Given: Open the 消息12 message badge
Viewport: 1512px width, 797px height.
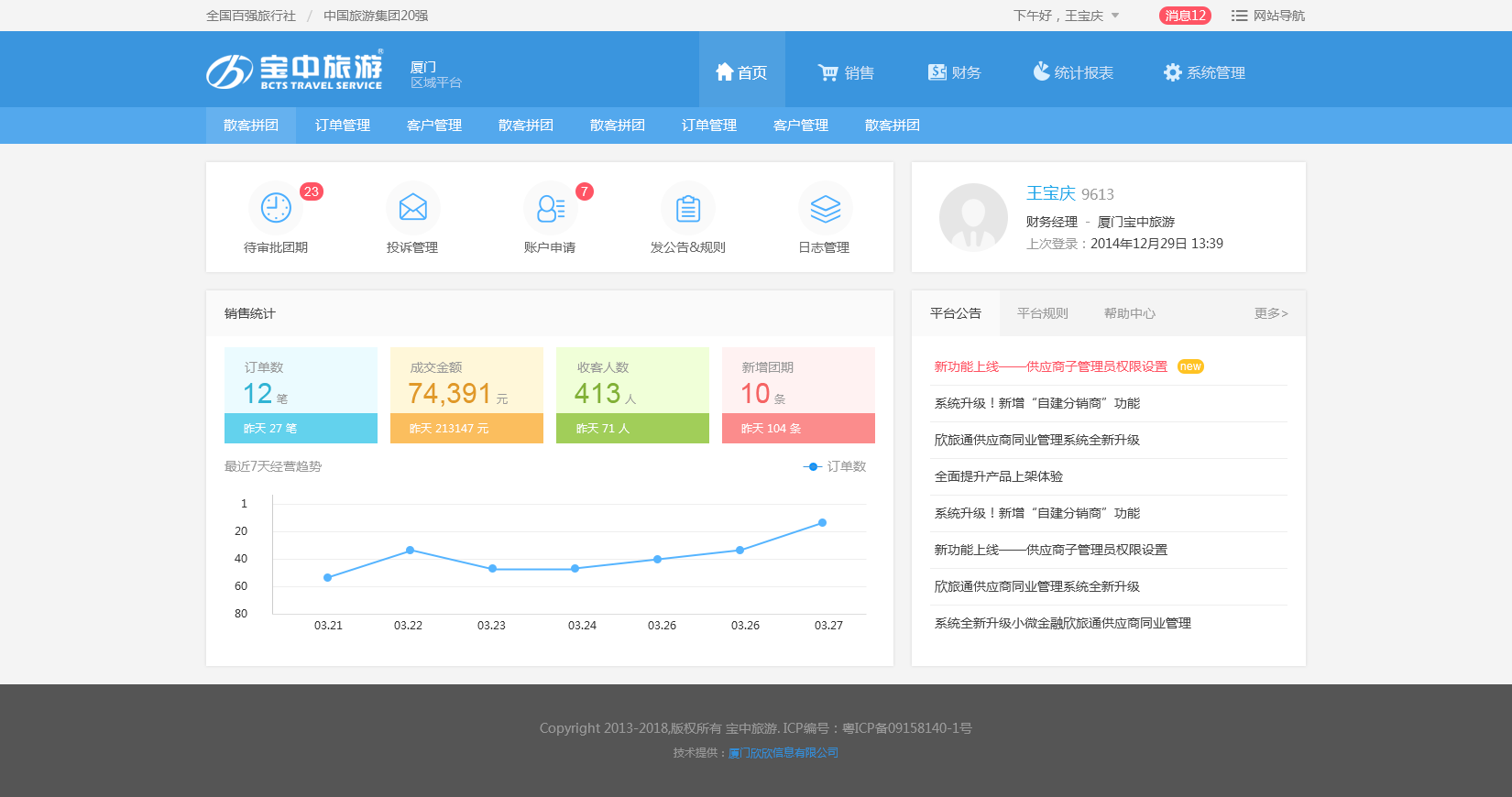Looking at the screenshot, I should [x=1185, y=16].
